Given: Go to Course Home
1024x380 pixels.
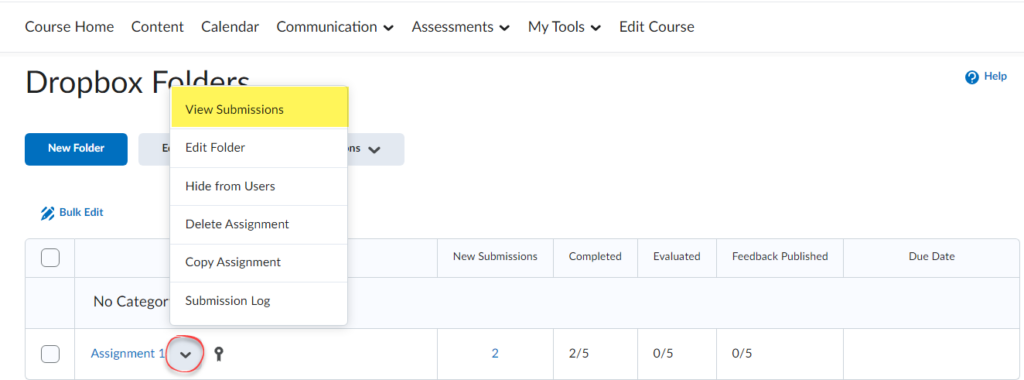Looking at the screenshot, I should (69, 27).
